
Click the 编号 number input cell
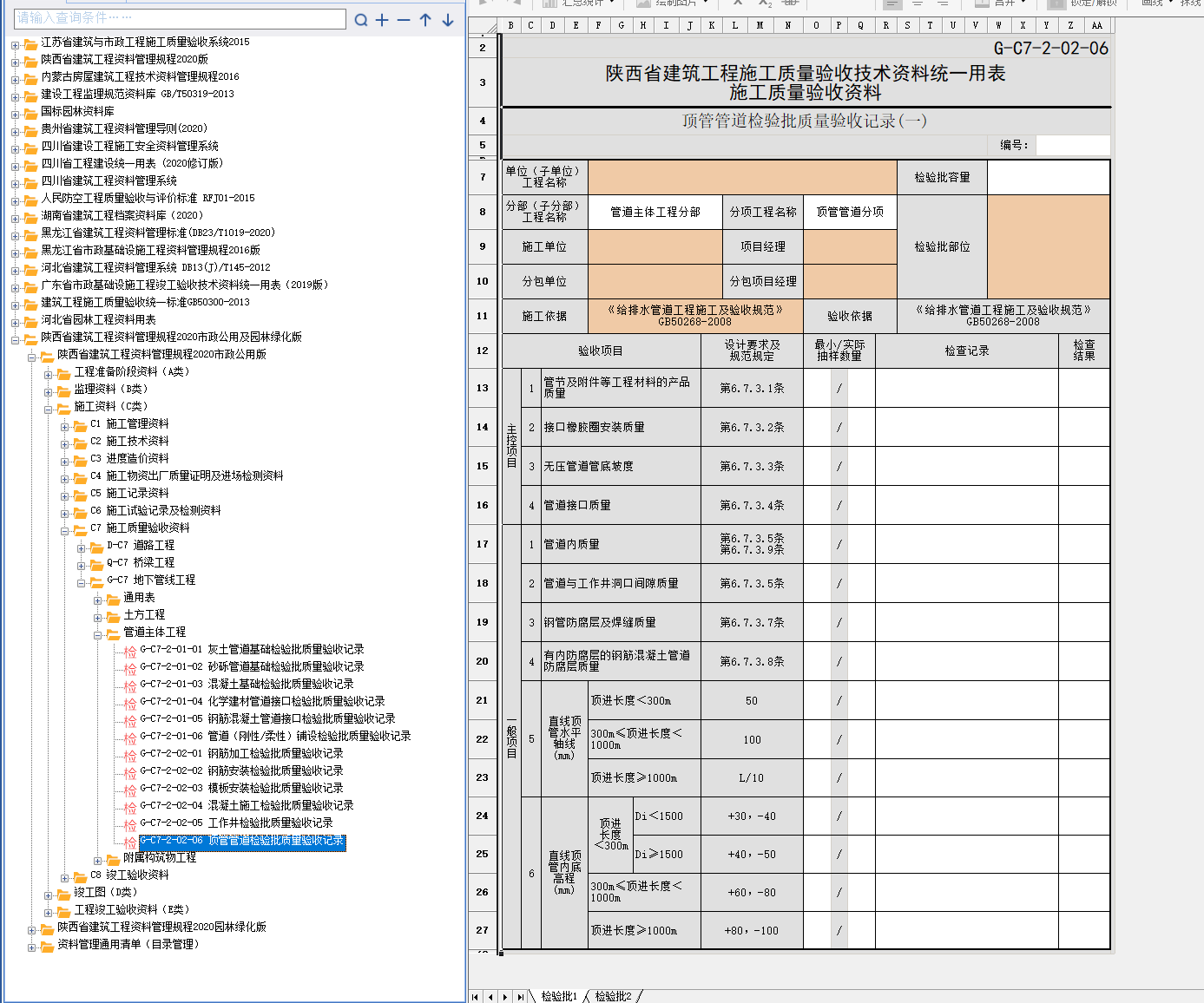[1073, 145]
